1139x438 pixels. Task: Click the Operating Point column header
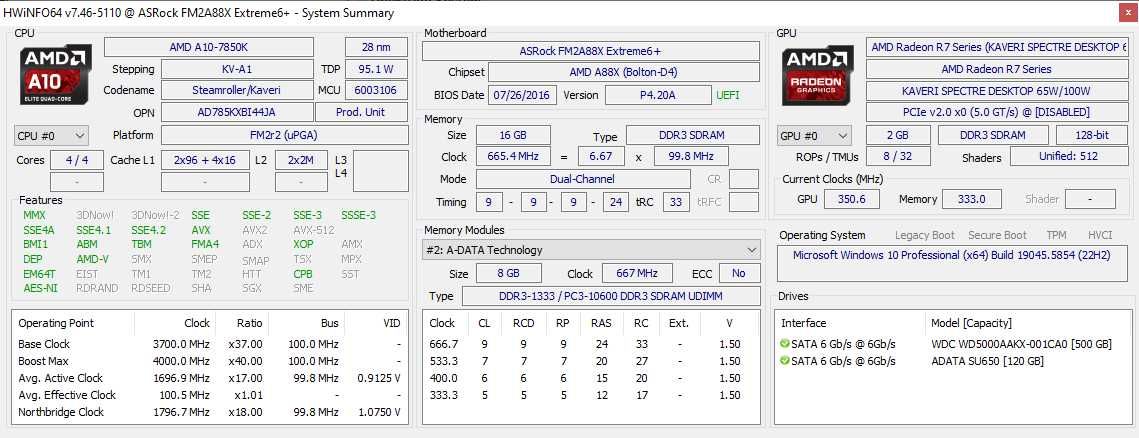point(56,323)
